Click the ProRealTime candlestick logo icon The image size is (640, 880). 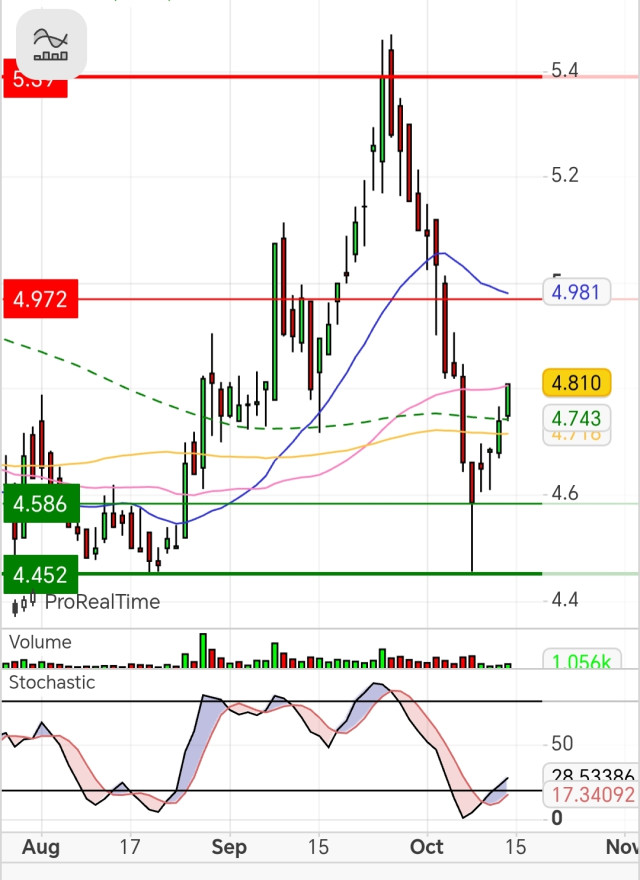pos(25,603)
